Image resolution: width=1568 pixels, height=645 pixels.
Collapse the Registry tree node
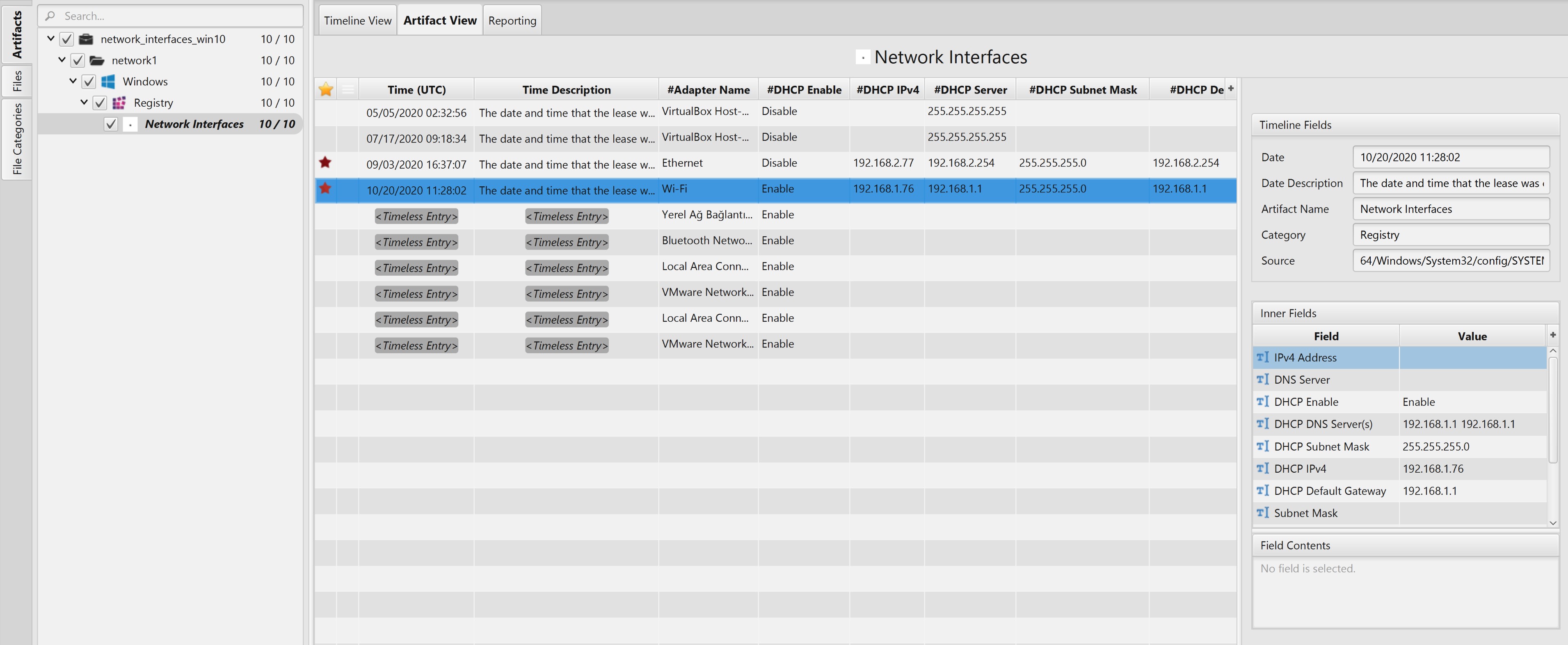click(x=84, y=102)
